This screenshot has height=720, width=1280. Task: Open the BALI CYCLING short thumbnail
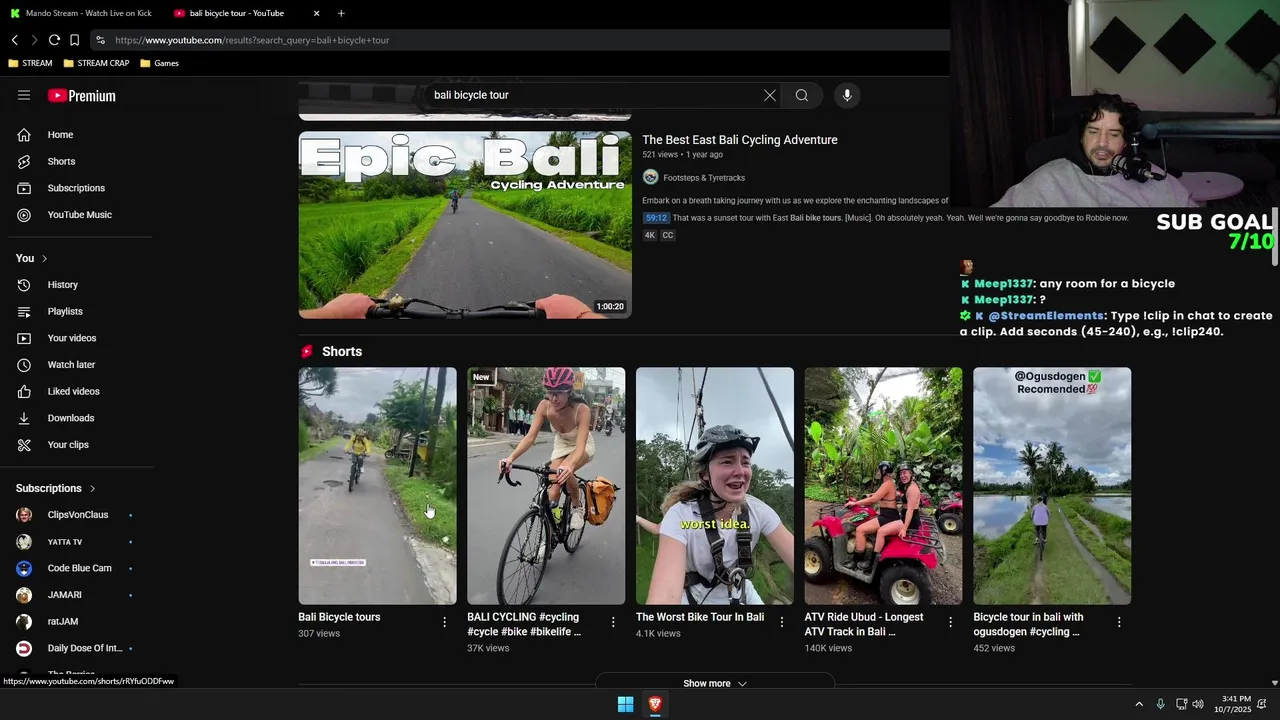click(546, 486)
